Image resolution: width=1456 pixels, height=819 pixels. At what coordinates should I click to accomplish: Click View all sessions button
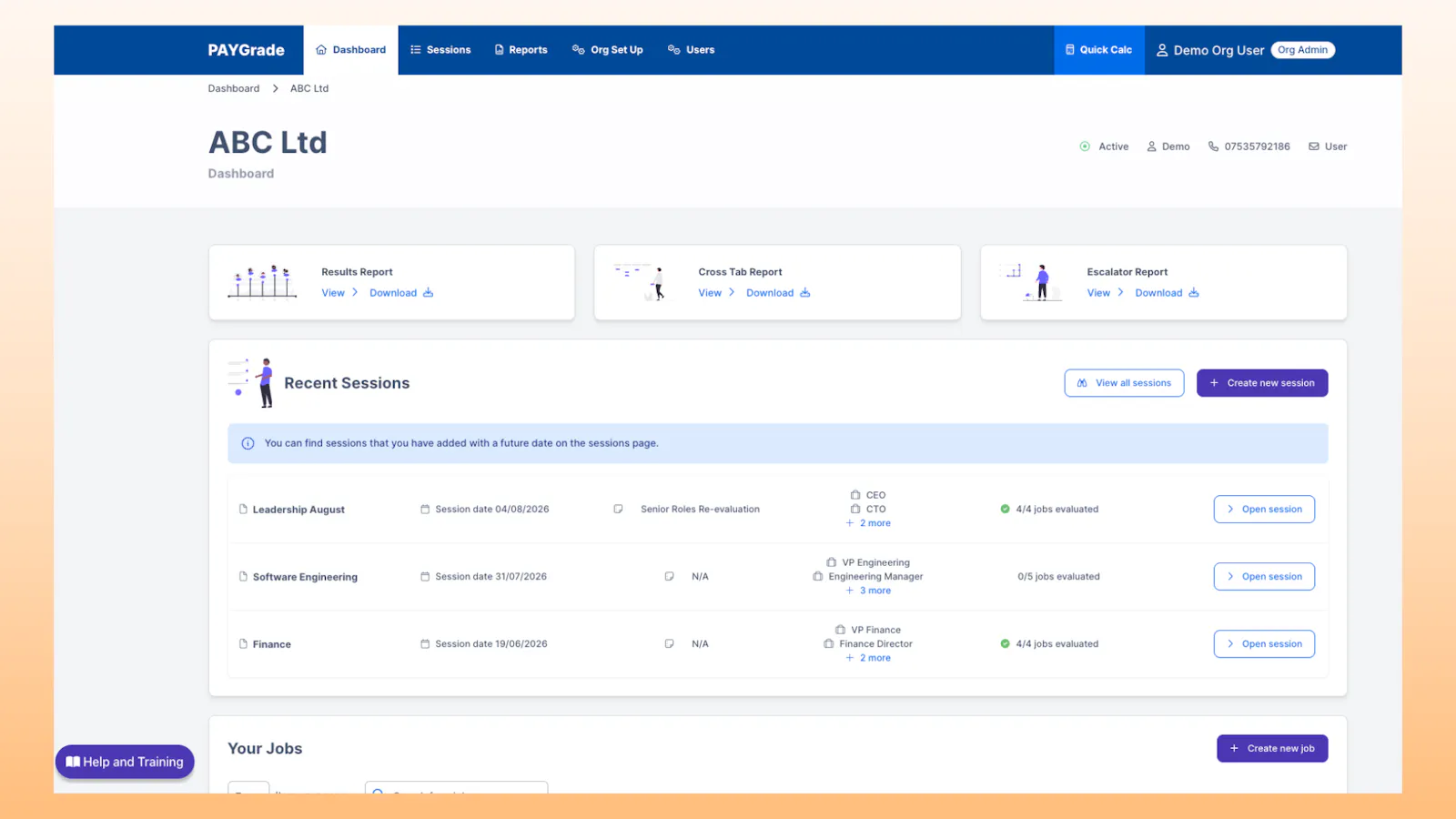(x=1124, y=383)
